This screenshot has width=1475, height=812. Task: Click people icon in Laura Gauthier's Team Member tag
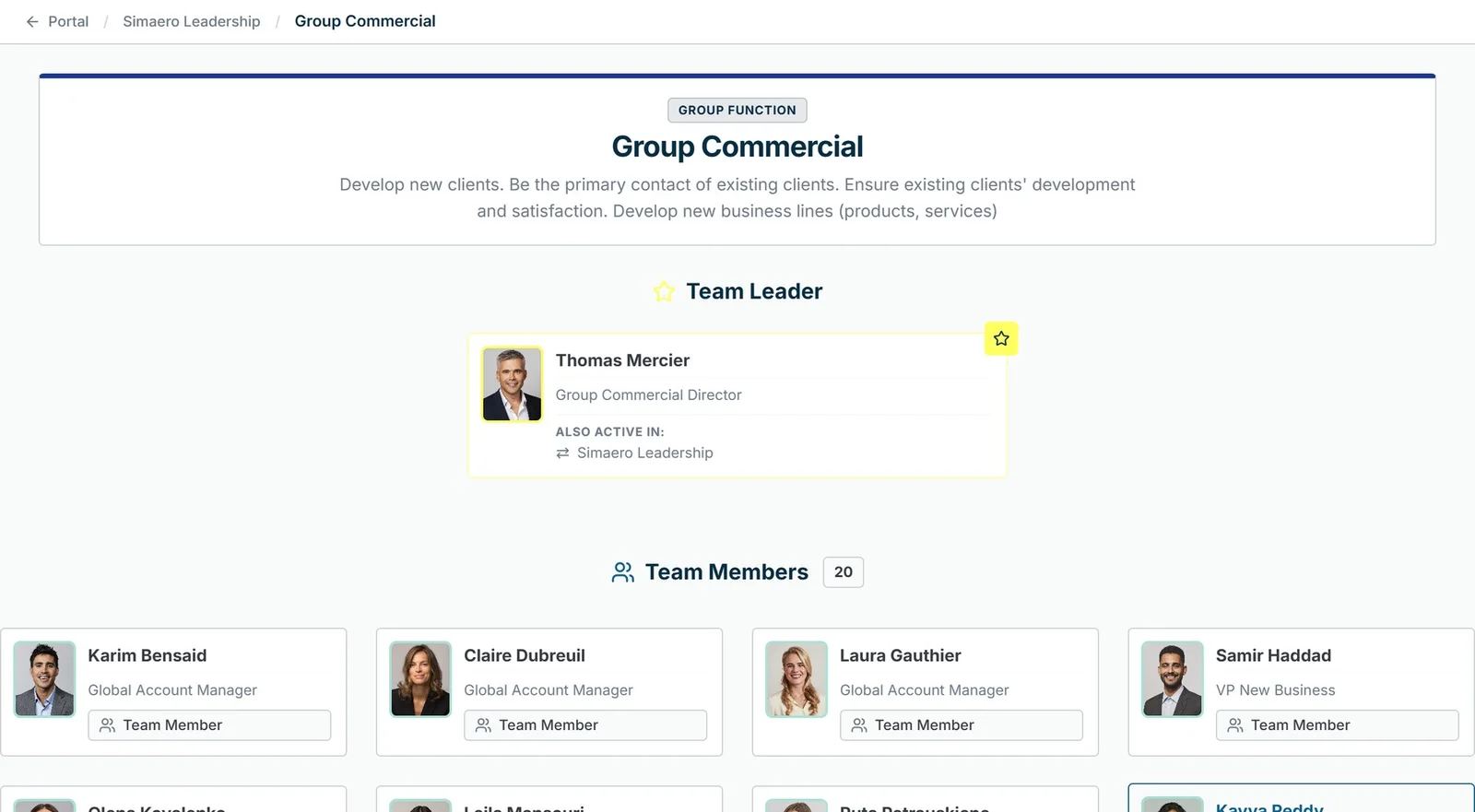point(859,725)
